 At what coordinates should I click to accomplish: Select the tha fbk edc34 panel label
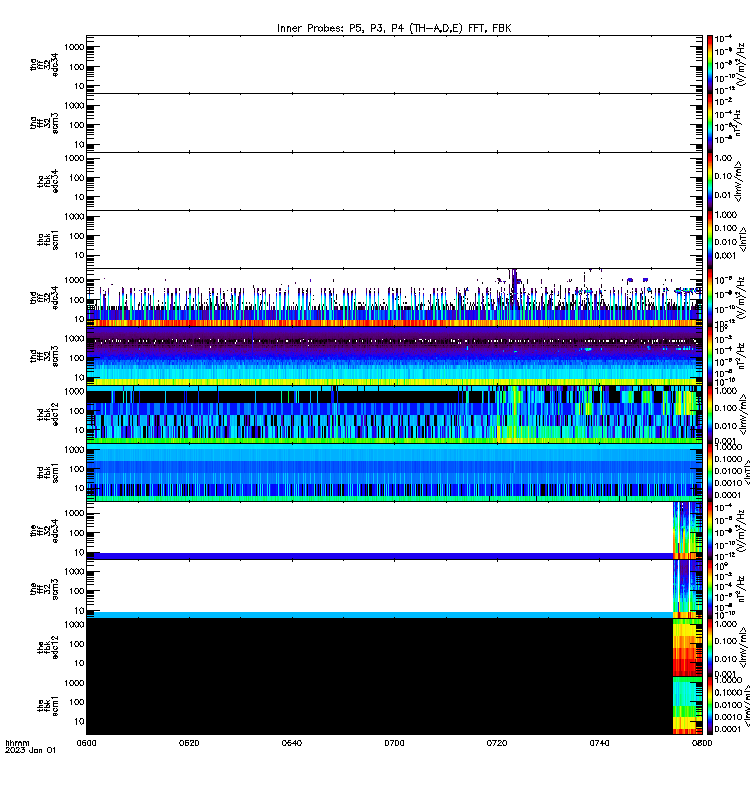coord(48,181)
